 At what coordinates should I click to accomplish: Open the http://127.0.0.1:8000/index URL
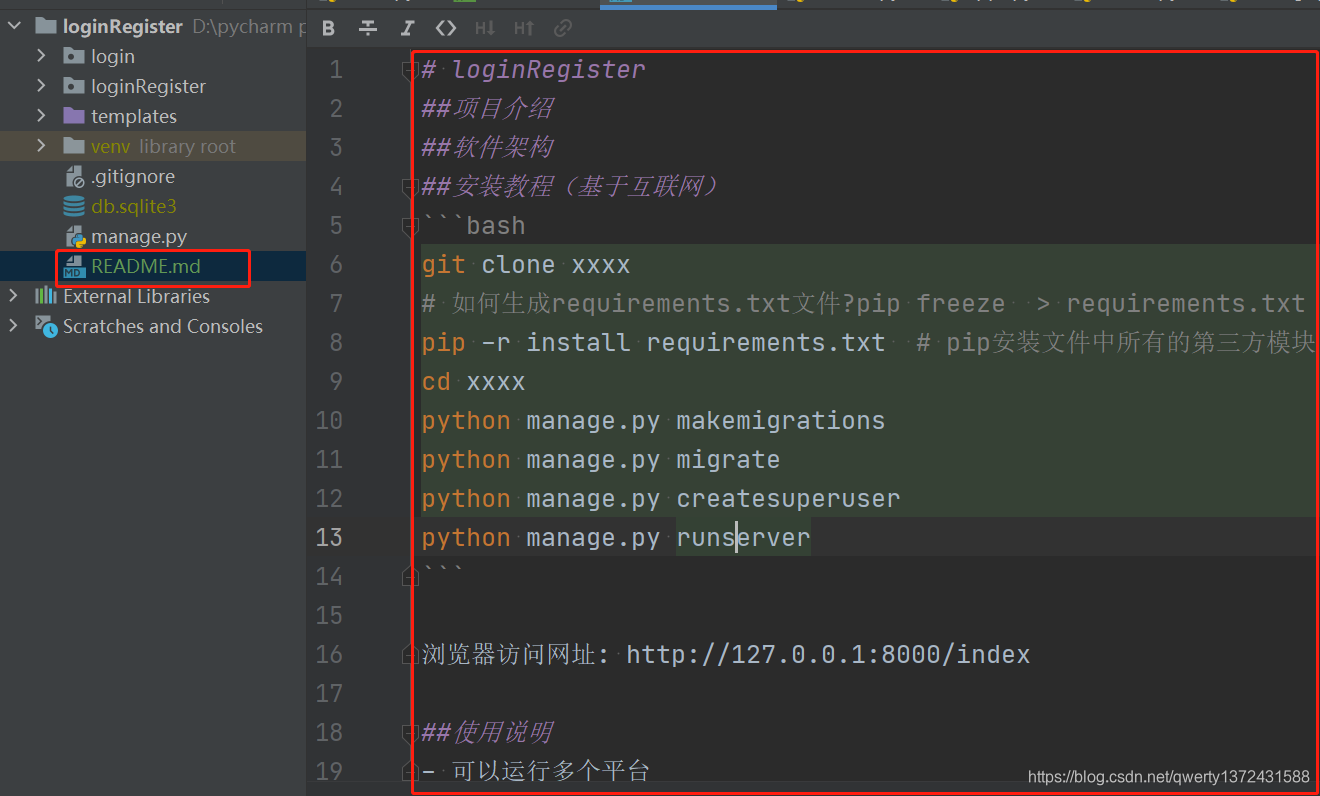[x=828, y=655]
